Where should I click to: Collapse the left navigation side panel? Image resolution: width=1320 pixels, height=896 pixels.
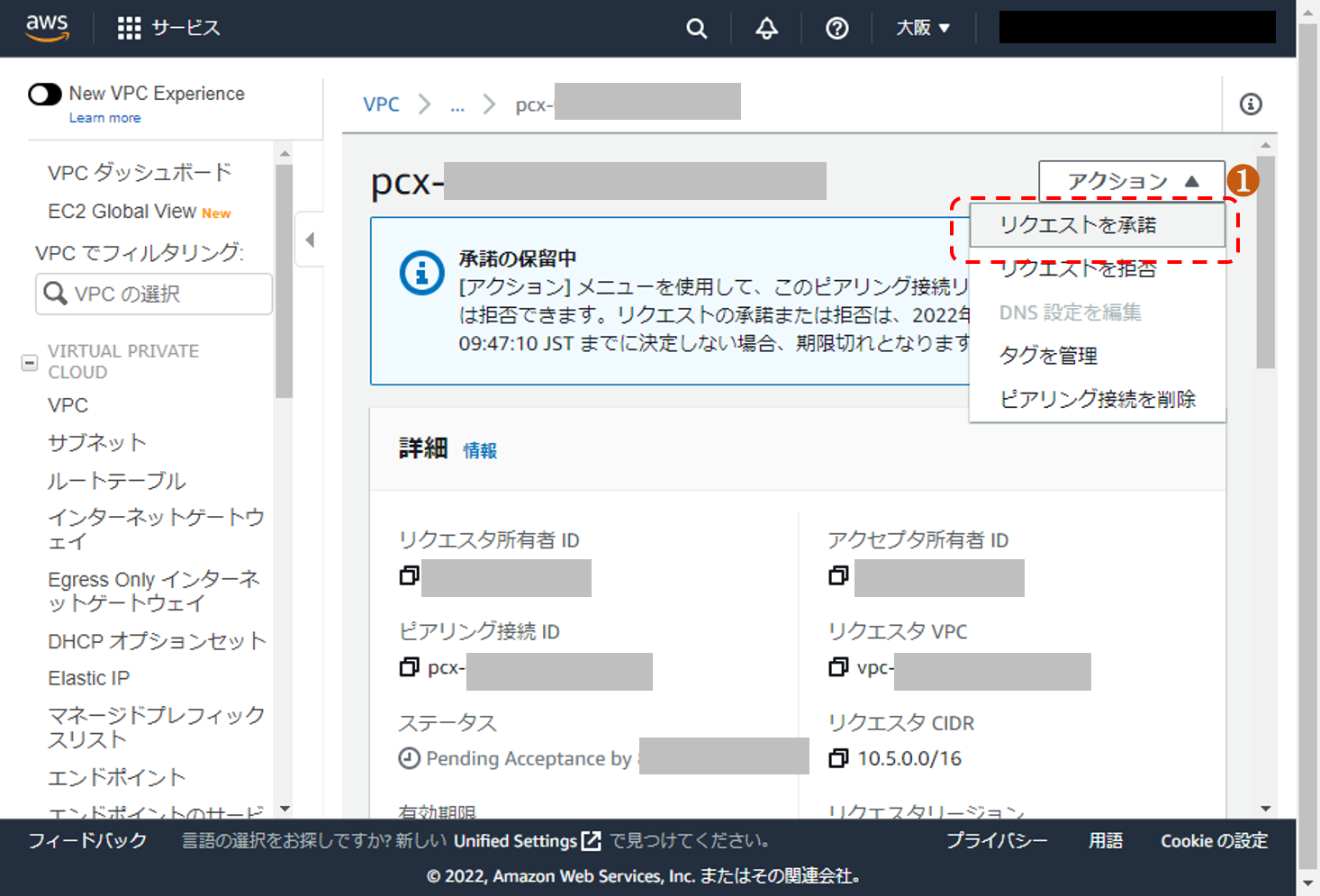click(x=310, y=240)
